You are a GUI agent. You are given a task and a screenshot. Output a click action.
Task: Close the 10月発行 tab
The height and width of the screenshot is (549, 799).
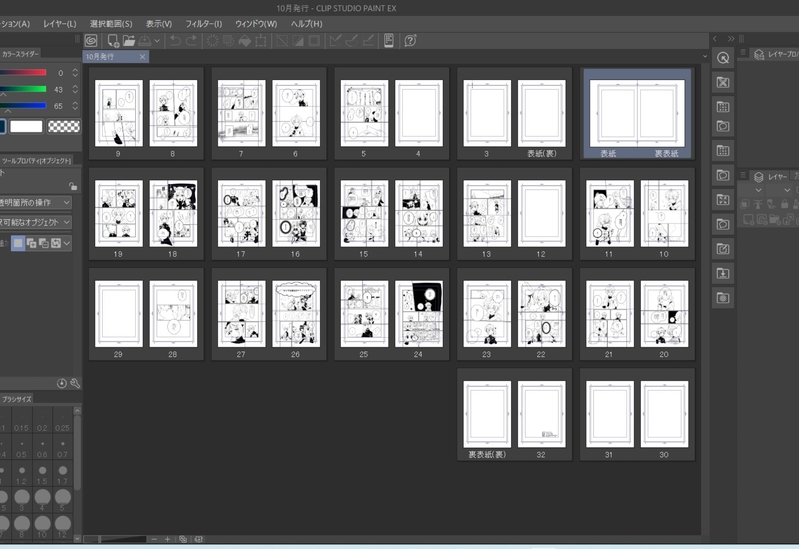coord(143,57)
